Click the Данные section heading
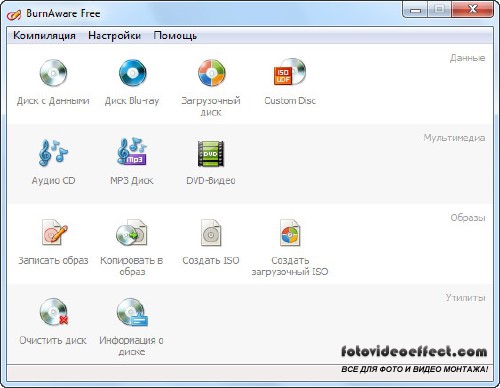Viewport: 500px width, 388px height. pos(467,58)
